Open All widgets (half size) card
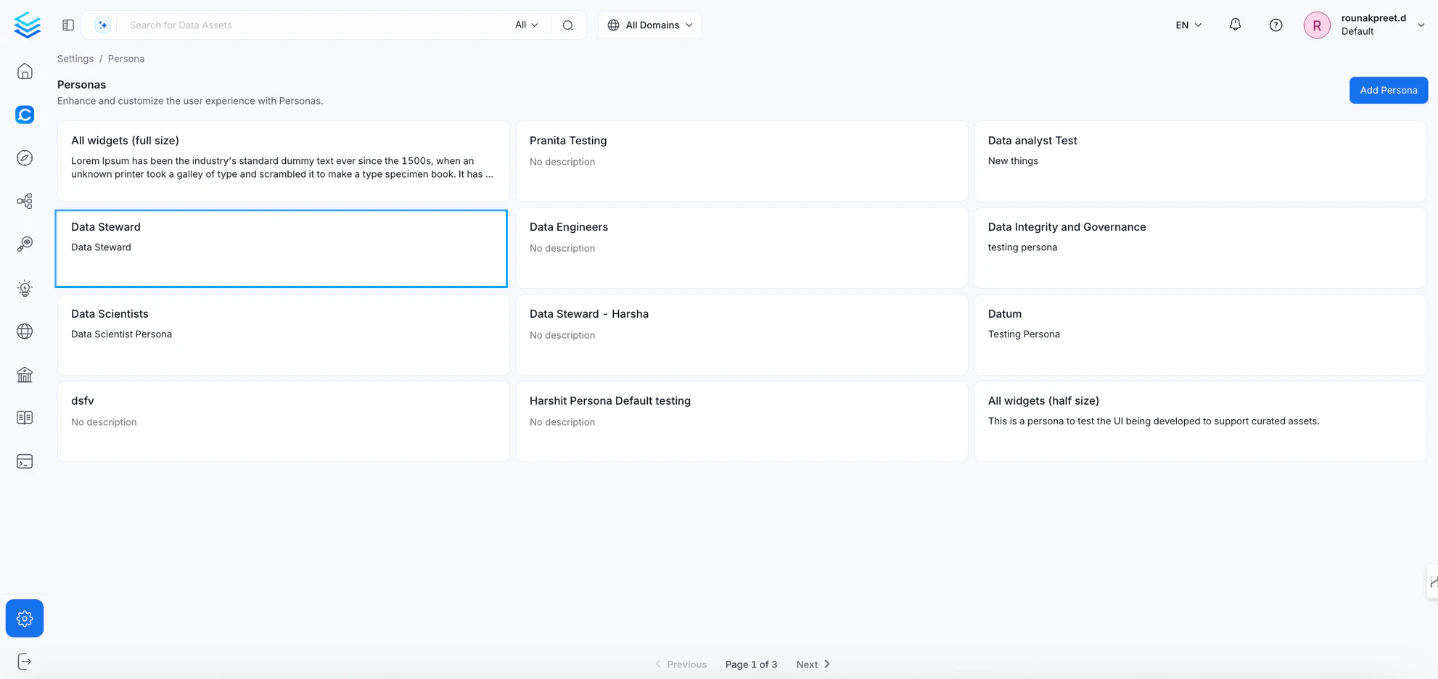The height and width of the screenshot is (679, 1438). [x=1200, y=421]
